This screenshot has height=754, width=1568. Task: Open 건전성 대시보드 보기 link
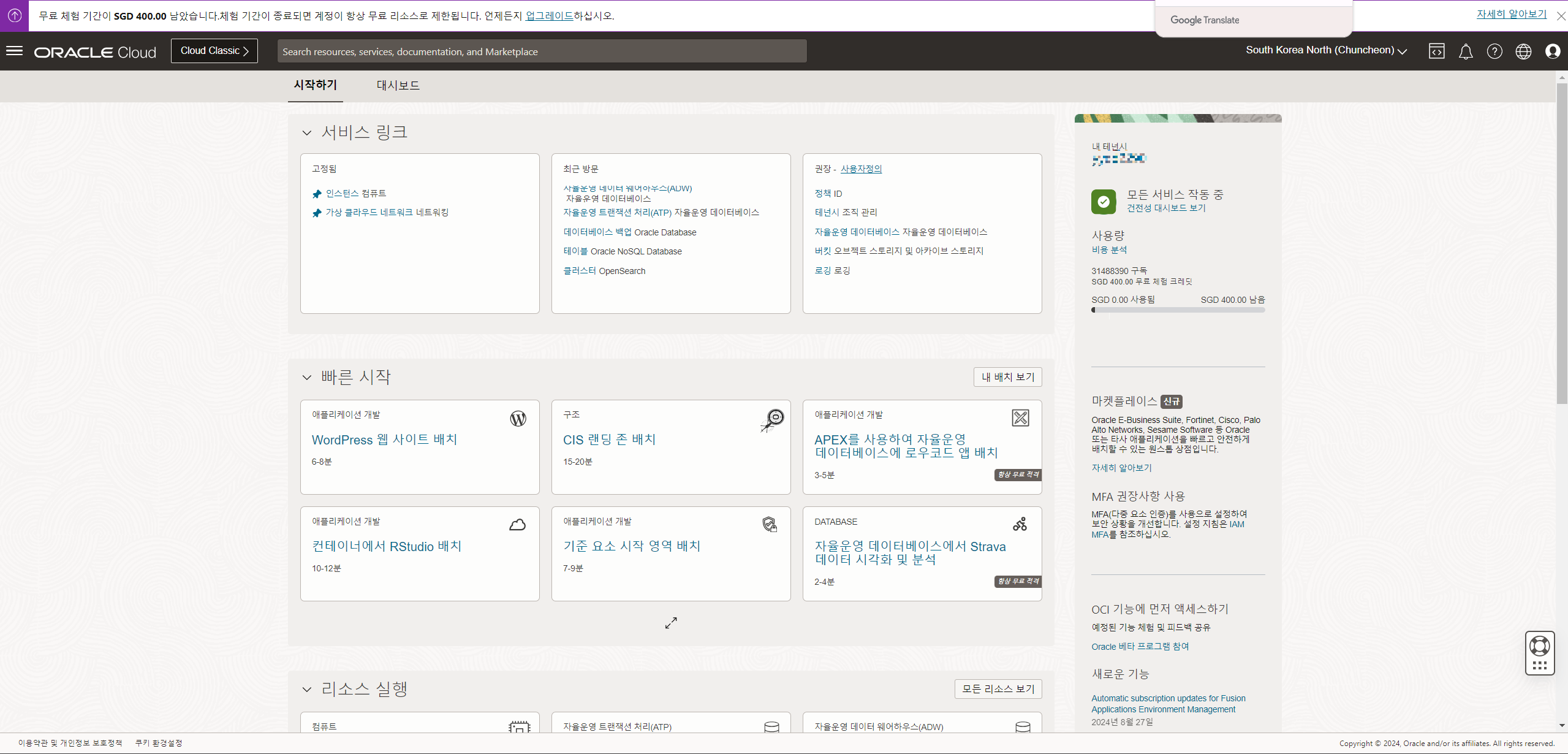pos(1166,208)
